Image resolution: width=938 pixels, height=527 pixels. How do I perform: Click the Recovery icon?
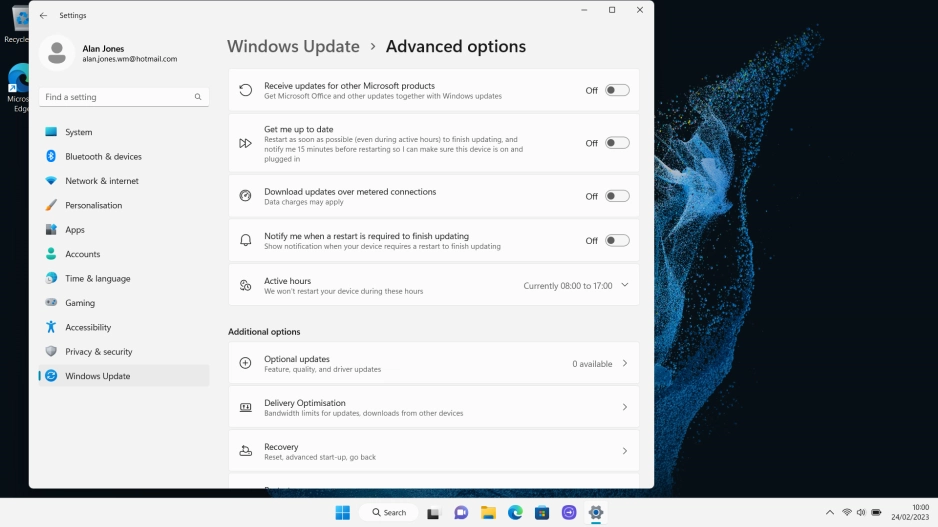click(x=245, y=451)
